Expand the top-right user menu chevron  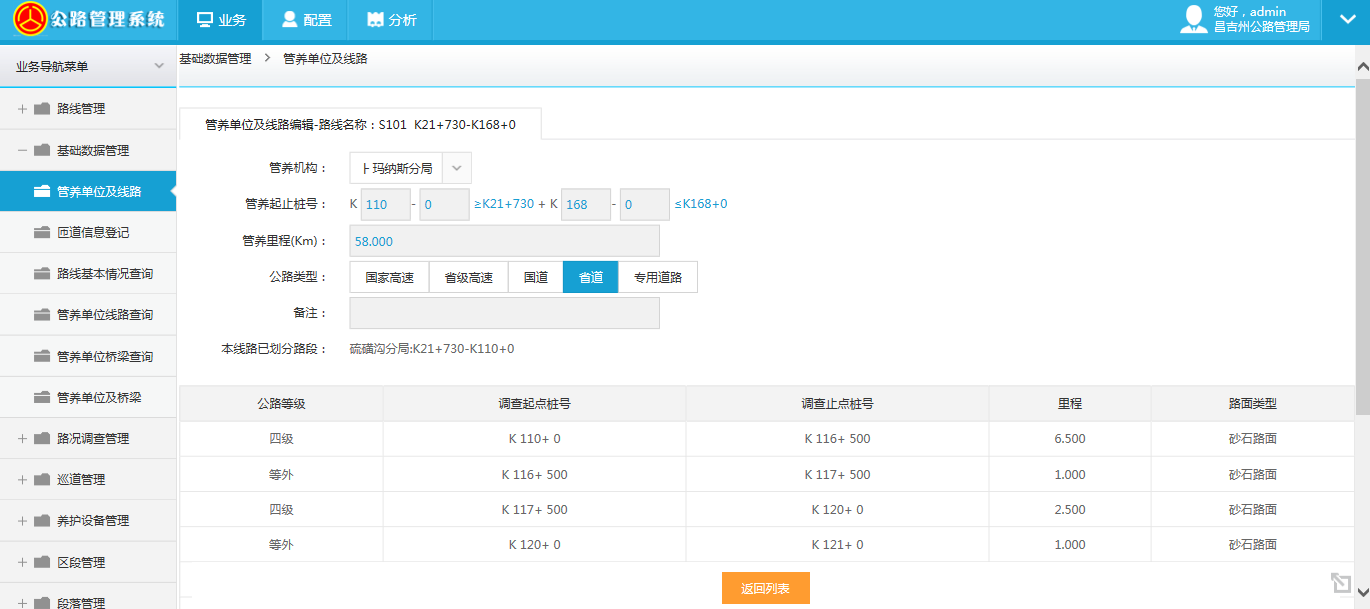pyautogui.click(x=1346, y=20)
